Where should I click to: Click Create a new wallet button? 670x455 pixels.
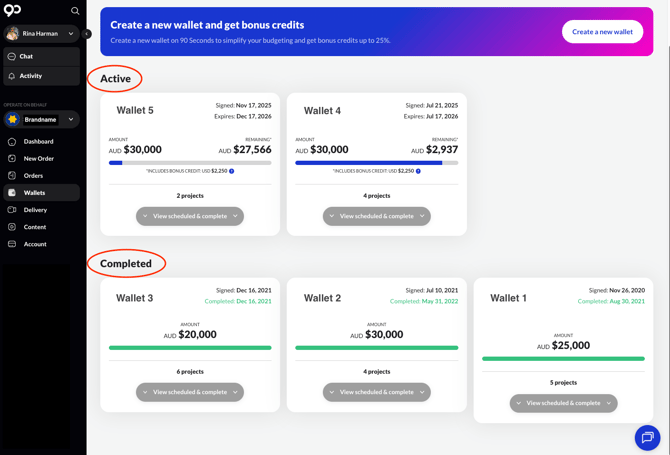pyautogui.click(x=602, y=32)
